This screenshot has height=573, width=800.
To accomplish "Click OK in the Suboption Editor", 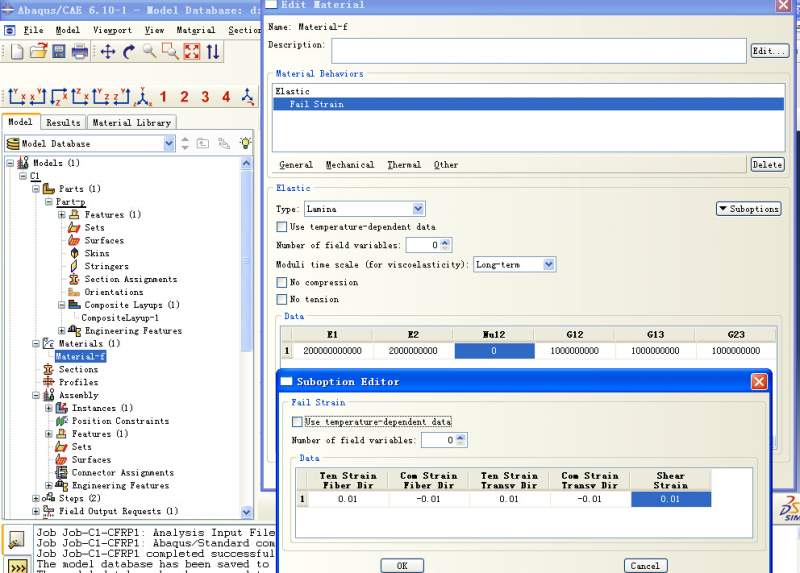I will click(402, 565).
